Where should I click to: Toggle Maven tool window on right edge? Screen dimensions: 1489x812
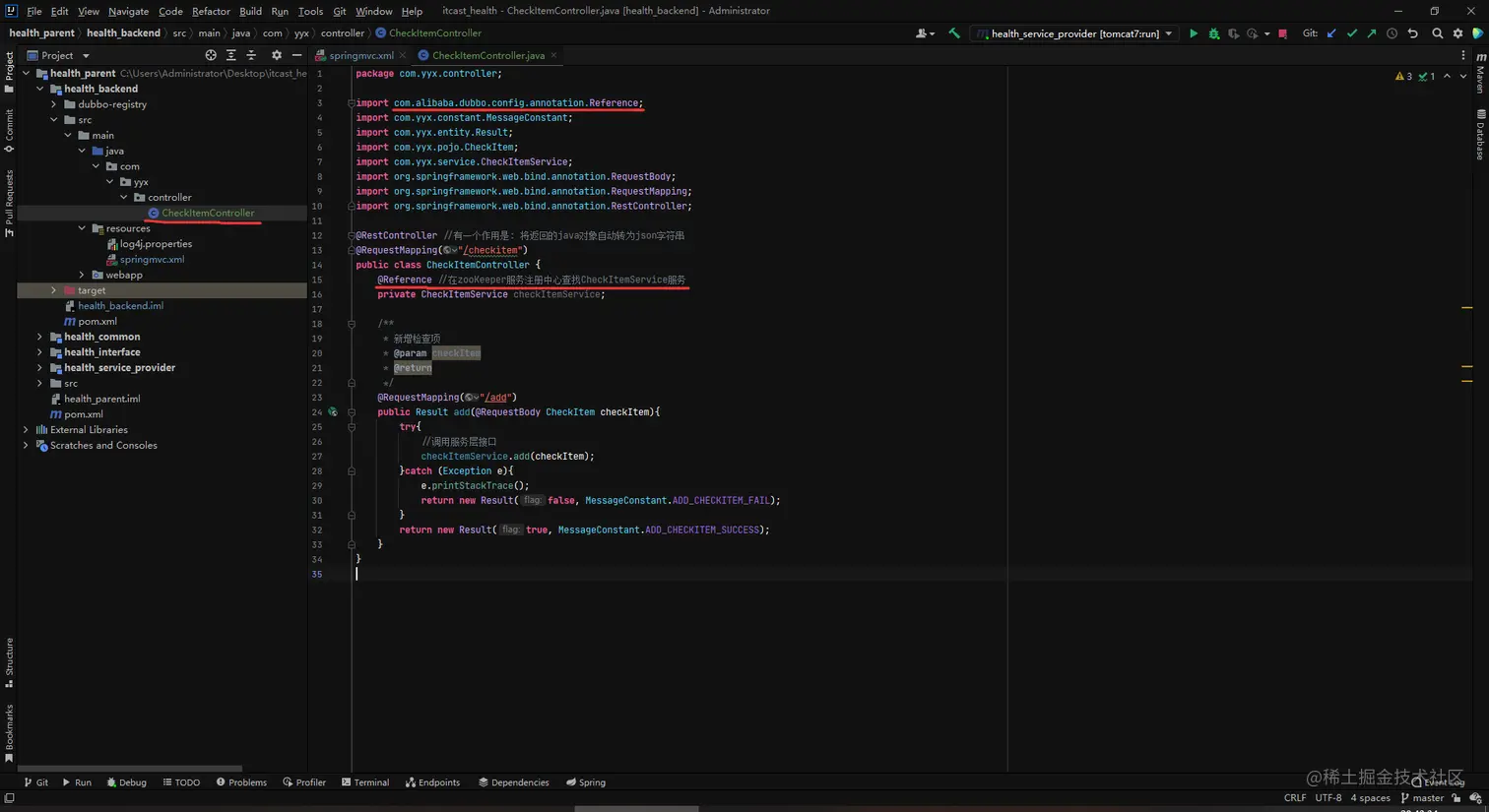tap(1480, 75)
